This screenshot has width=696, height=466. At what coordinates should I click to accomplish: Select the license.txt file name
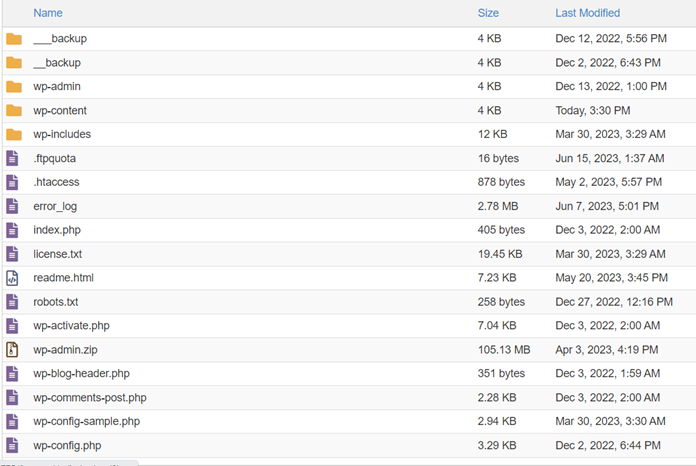coord(58,254)
